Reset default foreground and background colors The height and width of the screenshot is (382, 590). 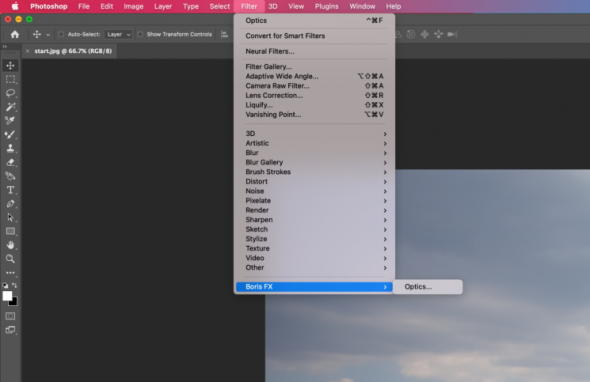tap(5, 285)
